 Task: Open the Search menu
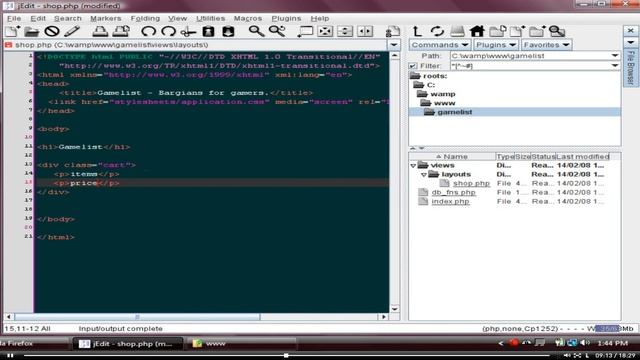pyautogui.click(x=68, y=18)
